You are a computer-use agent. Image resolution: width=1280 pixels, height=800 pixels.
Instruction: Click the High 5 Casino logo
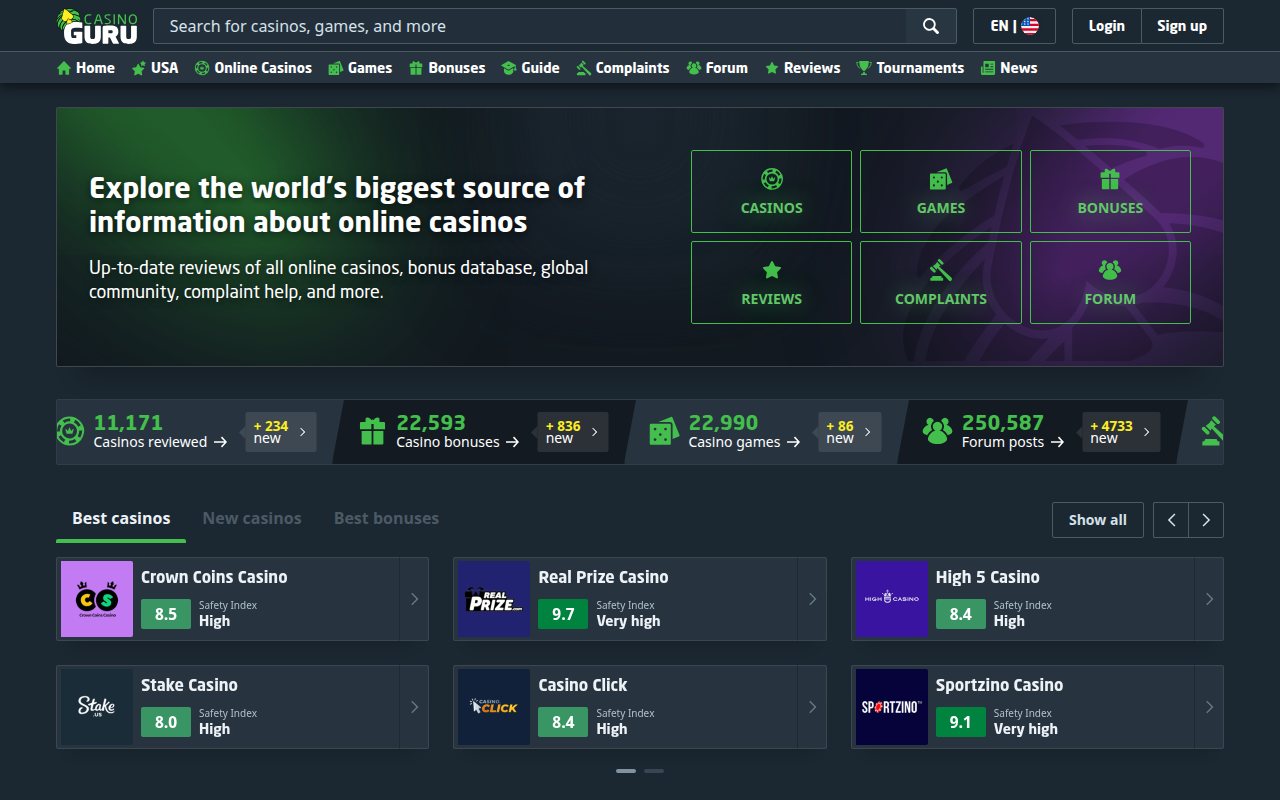pos(892,599)
